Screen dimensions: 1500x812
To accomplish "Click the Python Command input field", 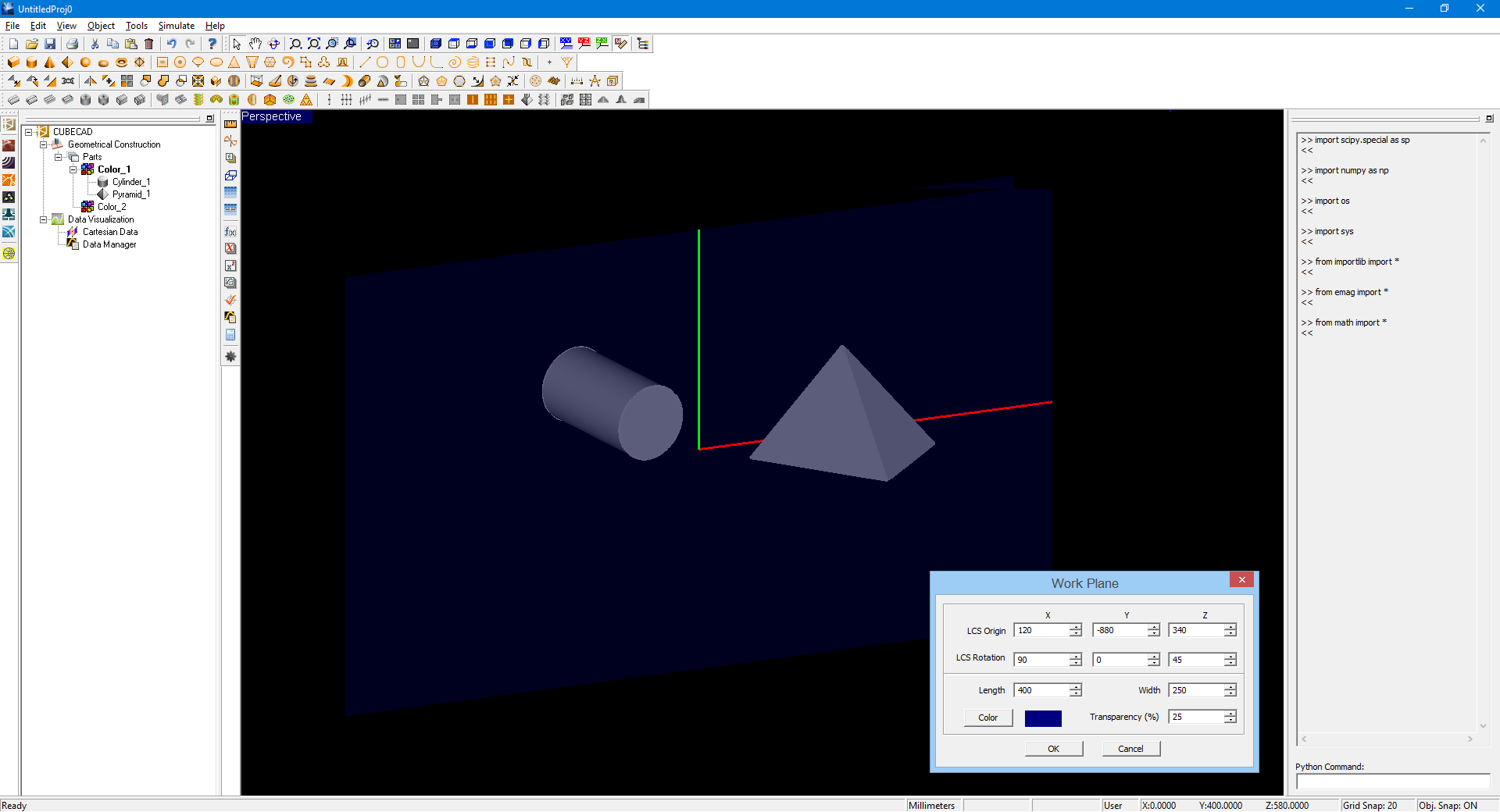I will point(1392,782).
